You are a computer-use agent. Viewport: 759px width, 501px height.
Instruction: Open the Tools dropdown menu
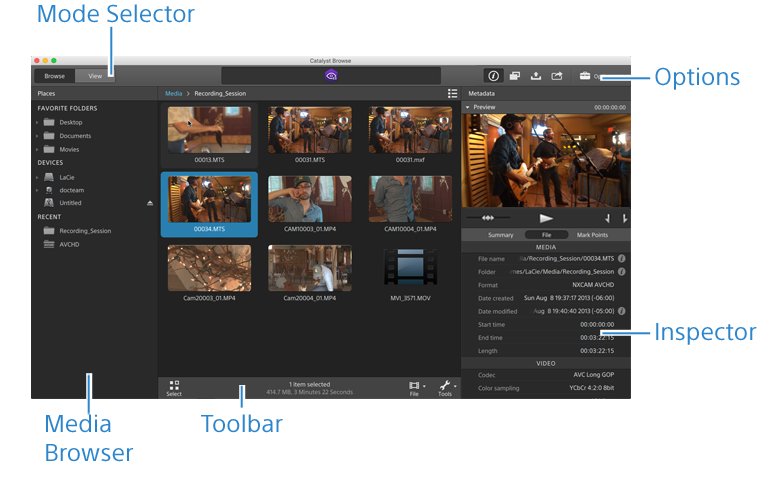tap(445, 387)
